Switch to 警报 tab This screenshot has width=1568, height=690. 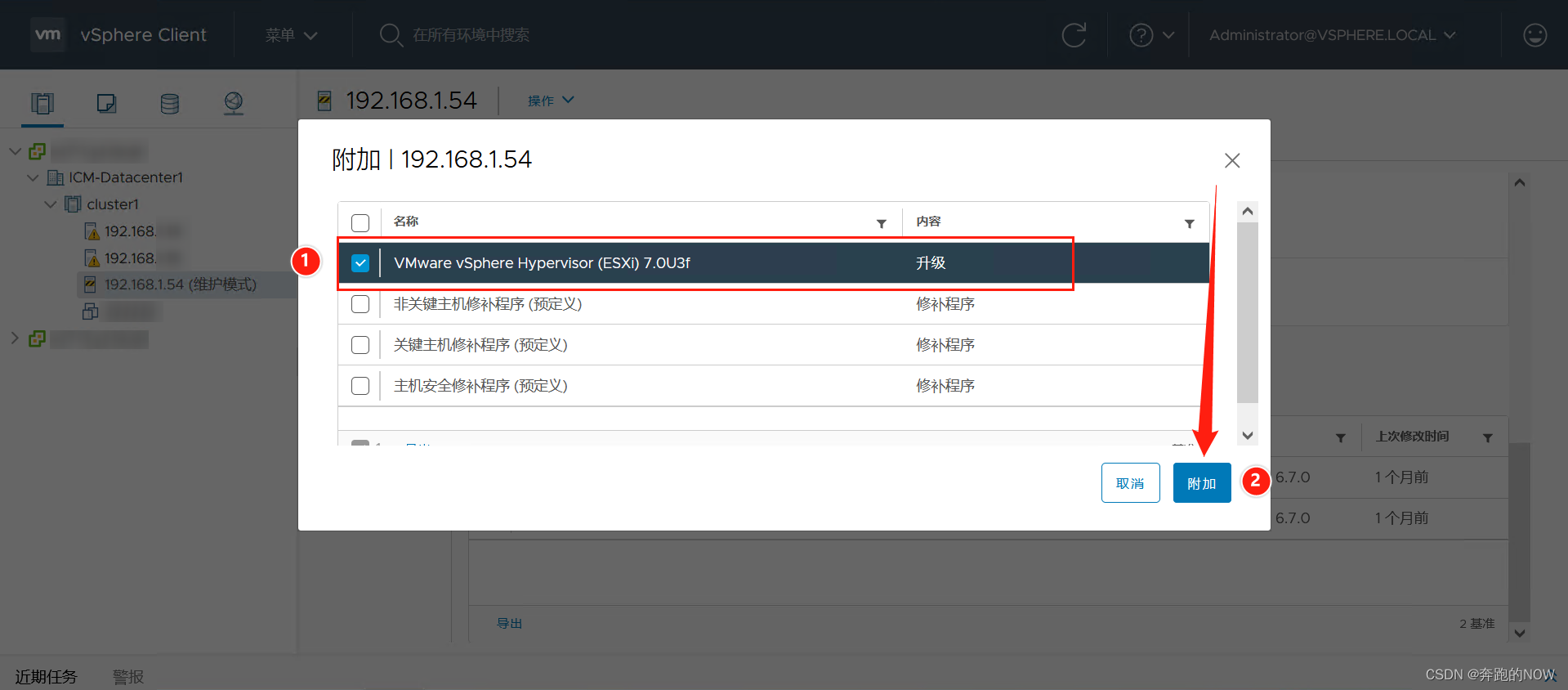coord(128,676)
